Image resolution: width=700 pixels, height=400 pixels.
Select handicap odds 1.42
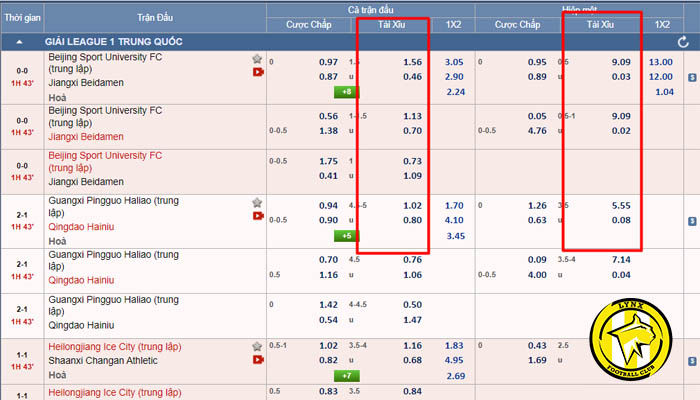(328, 305)
